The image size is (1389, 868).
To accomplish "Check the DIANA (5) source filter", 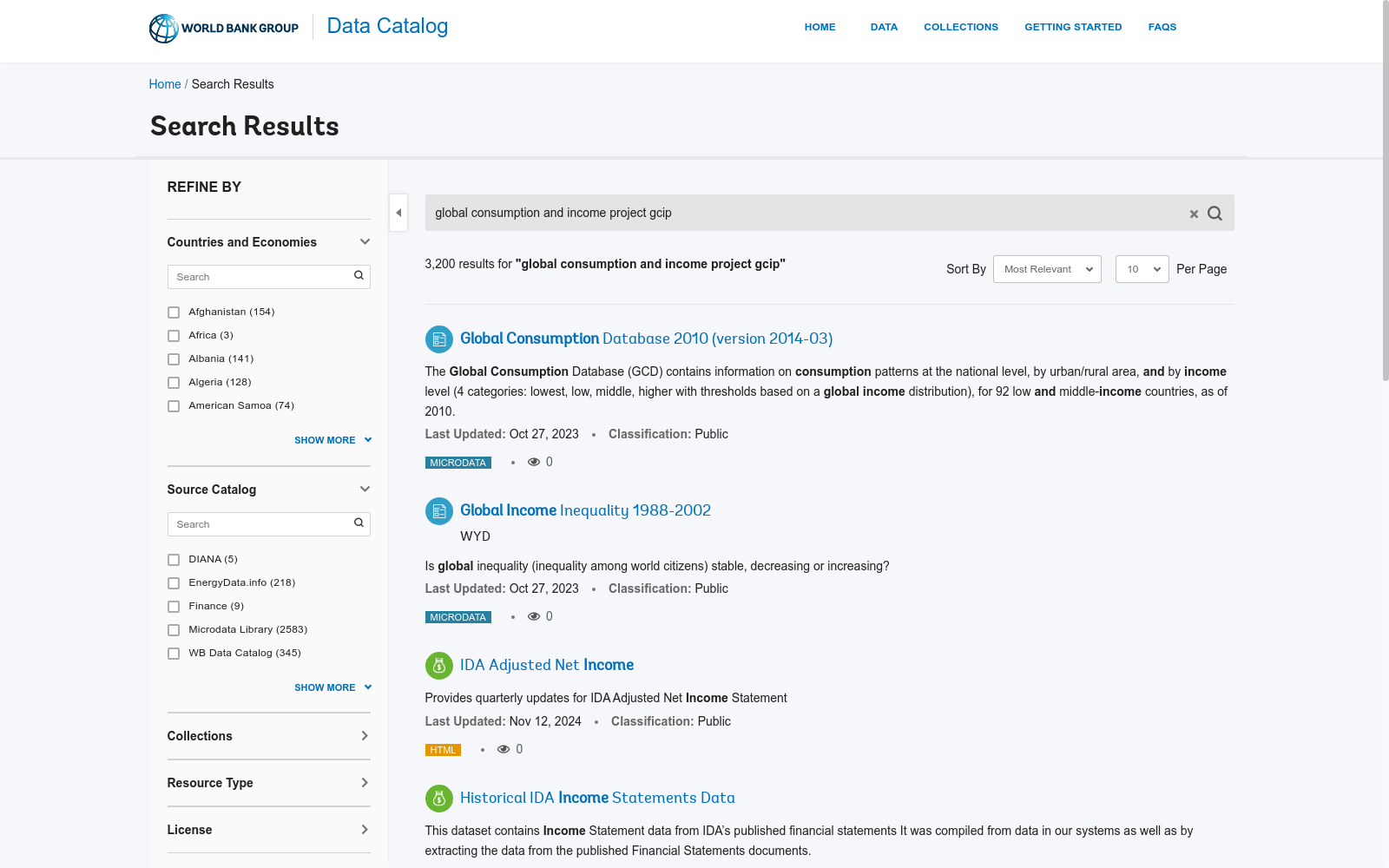I will coord(174,560).
